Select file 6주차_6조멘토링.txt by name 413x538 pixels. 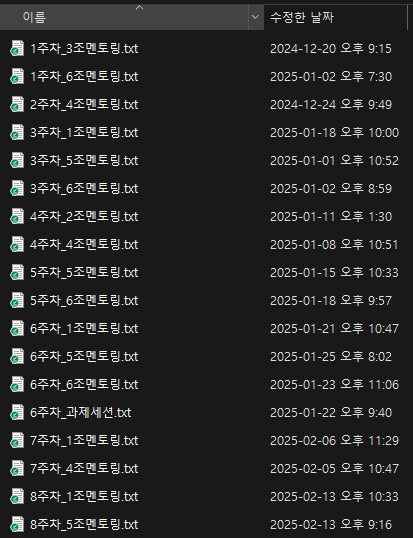tap(84, 384)
